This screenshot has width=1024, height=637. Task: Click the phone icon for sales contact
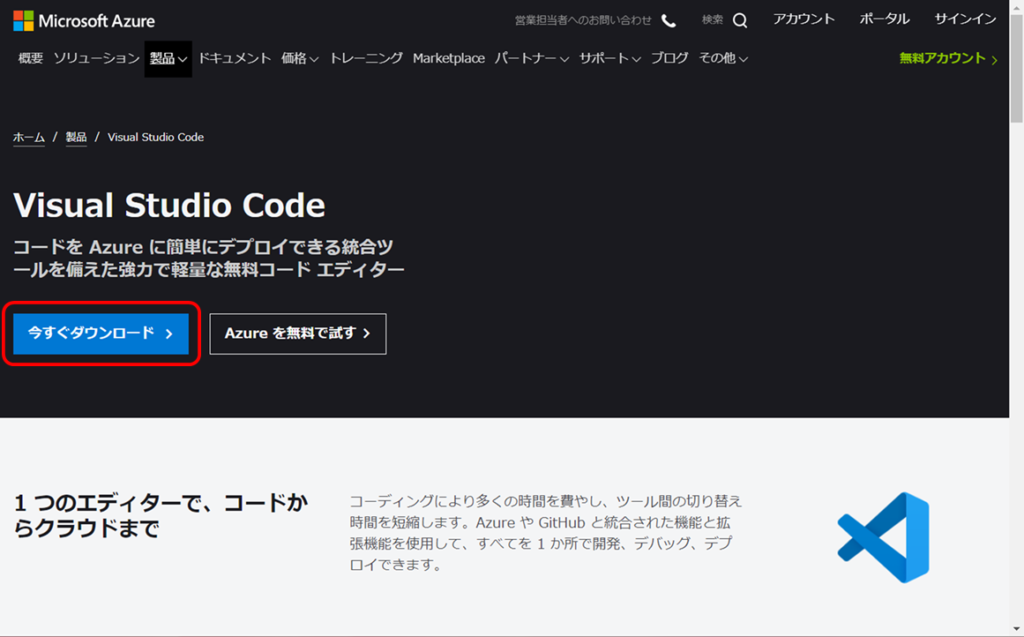[669, 21]
